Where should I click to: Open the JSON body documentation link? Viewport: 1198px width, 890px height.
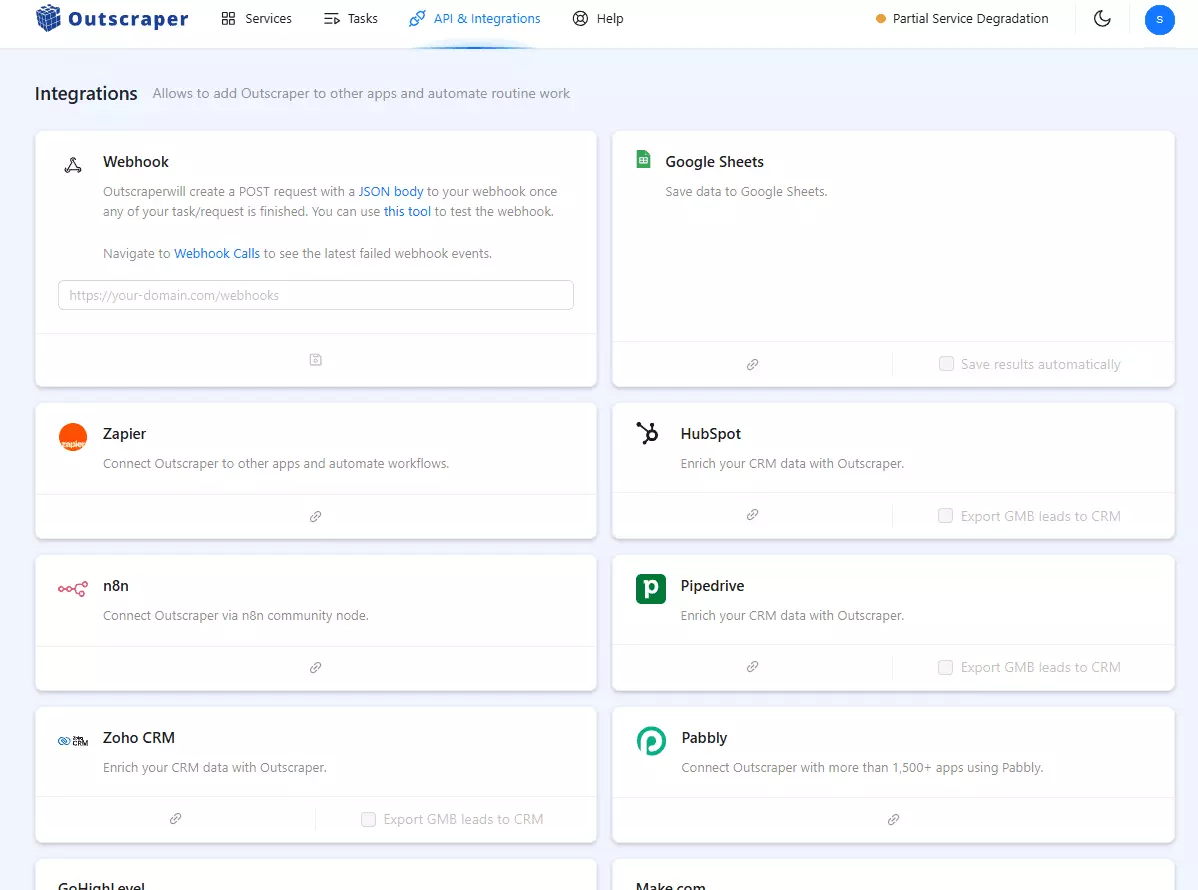(x=391, y=191)
